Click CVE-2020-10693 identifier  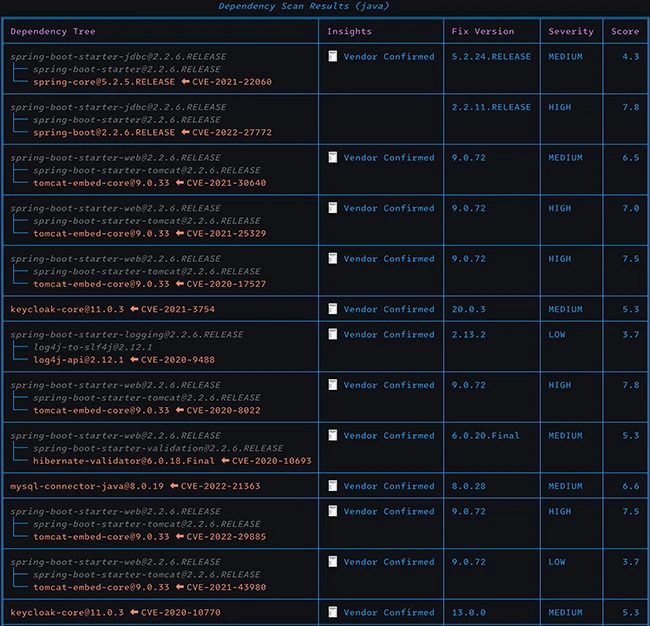[x=272, y=461]
